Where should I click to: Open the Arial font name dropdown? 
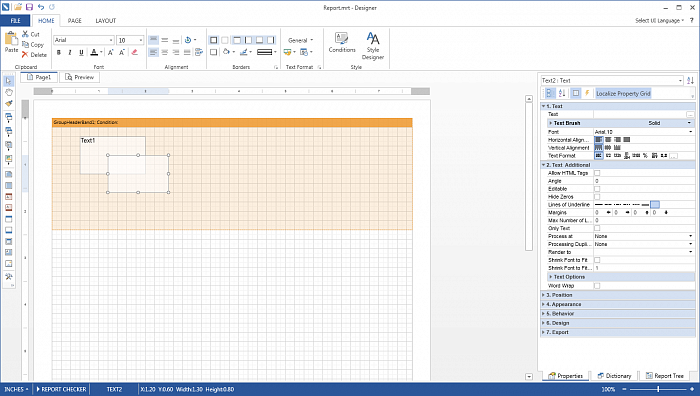click(111, 40)
